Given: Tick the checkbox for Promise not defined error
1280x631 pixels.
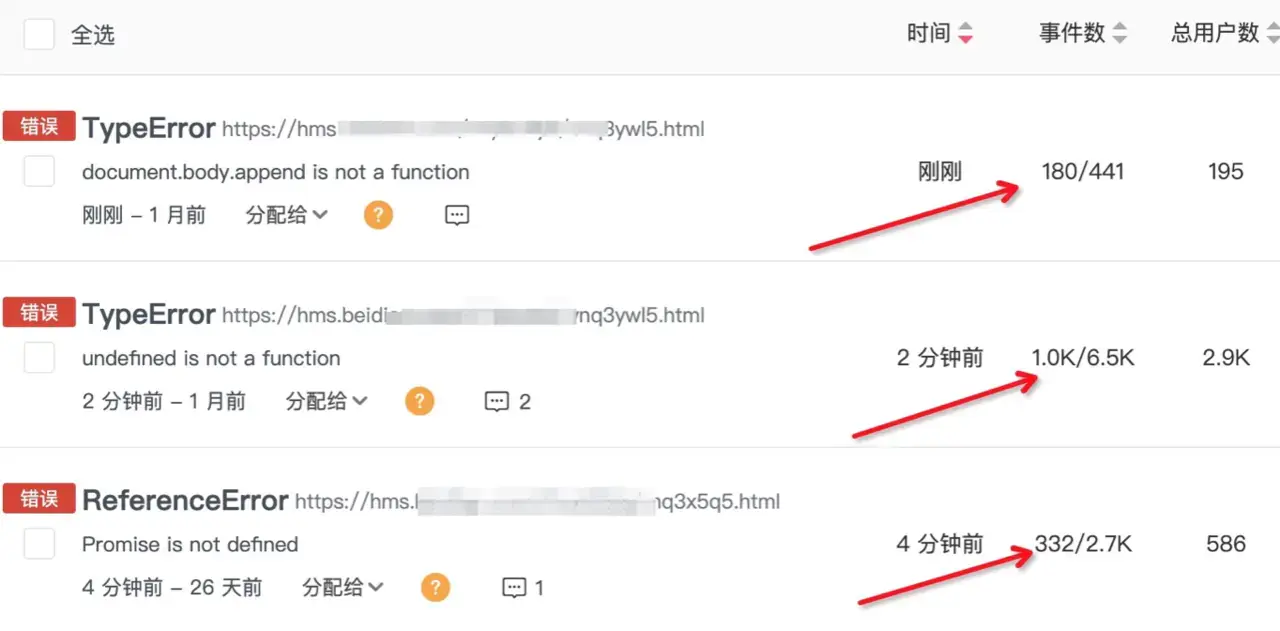Looking at the screenshot, I should pos(39,544).
